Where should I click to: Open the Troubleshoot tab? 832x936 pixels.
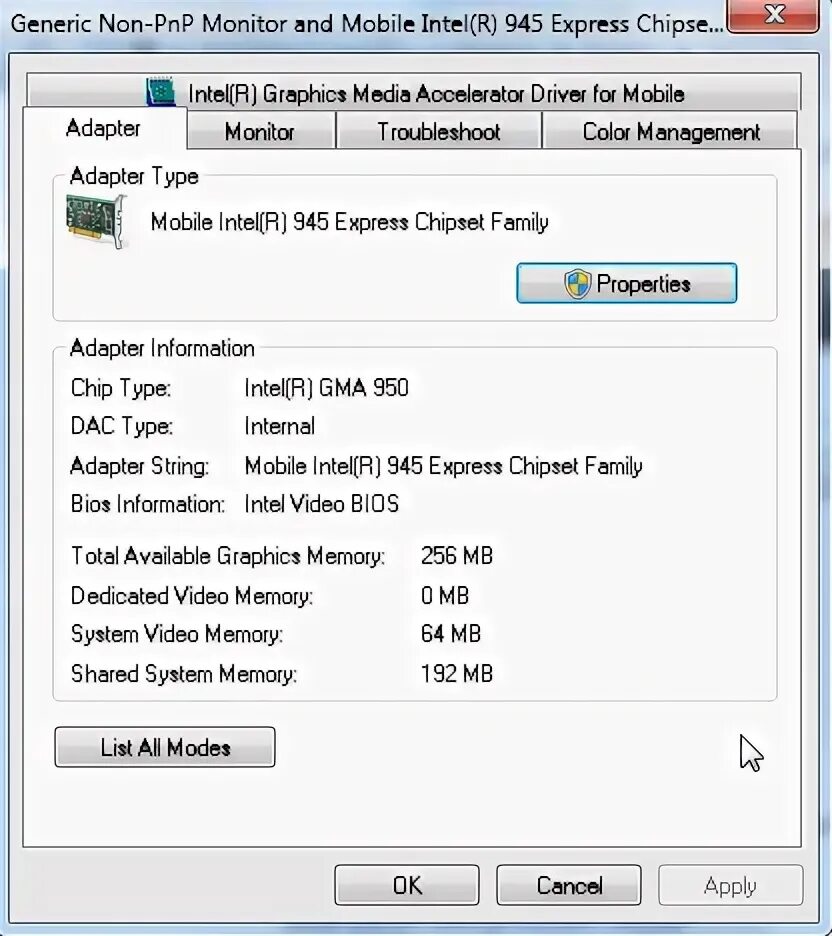click(x=439, y=131)
